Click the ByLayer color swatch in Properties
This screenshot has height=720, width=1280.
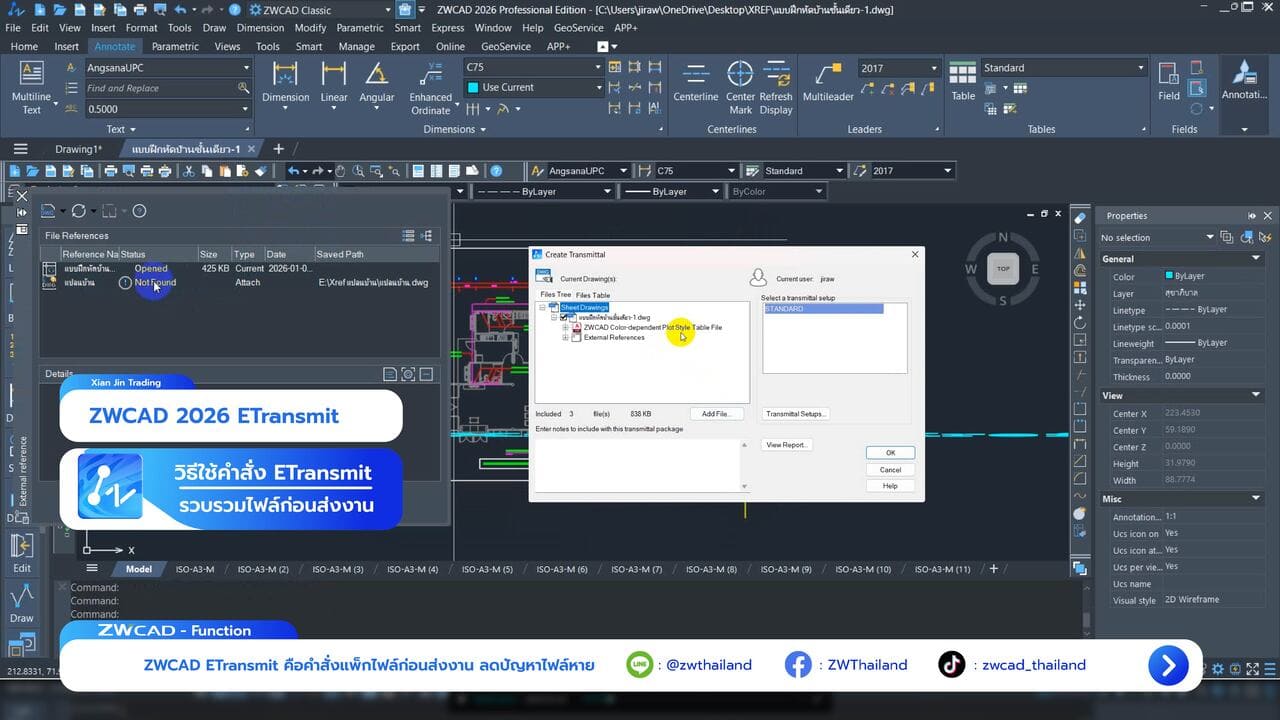(1169, 276)
